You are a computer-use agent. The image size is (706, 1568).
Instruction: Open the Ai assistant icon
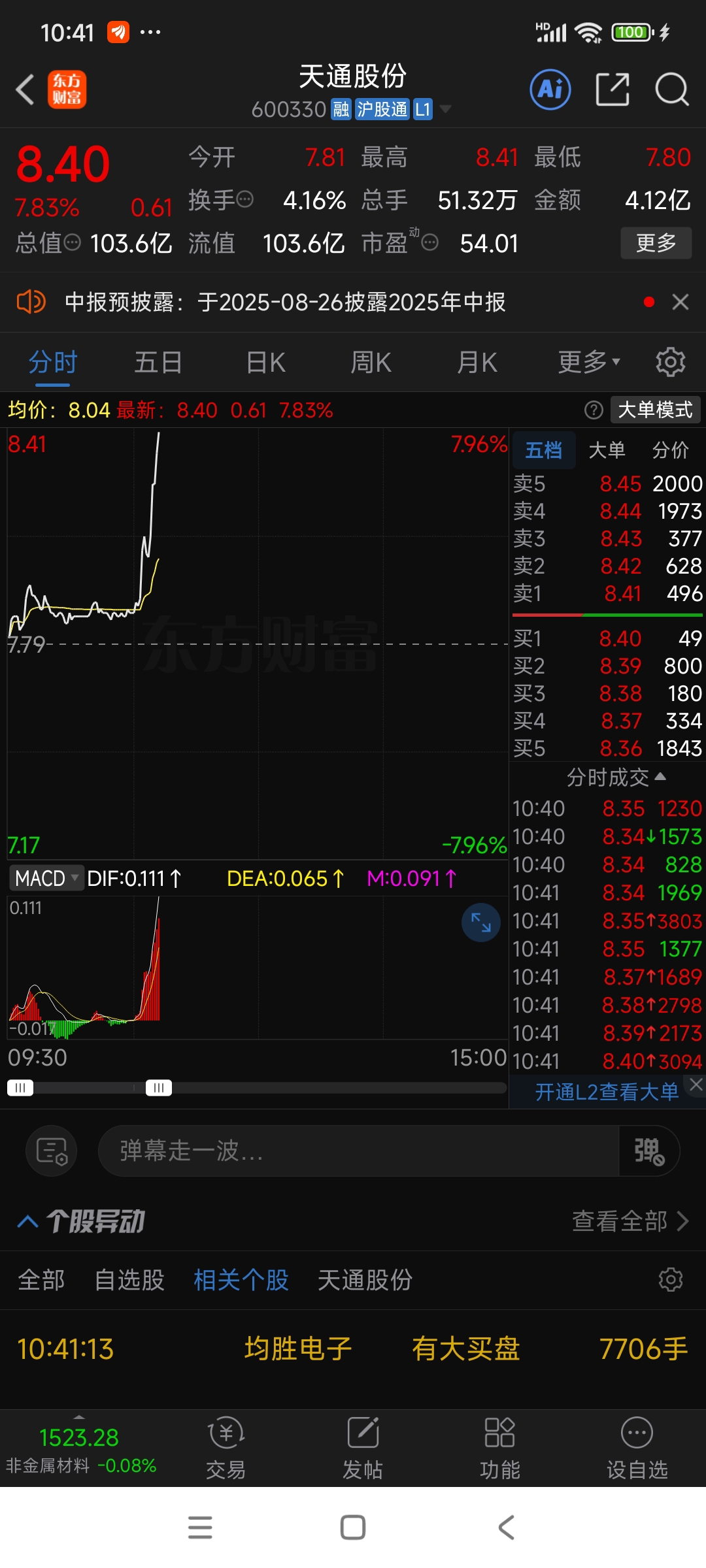(550, 90)
